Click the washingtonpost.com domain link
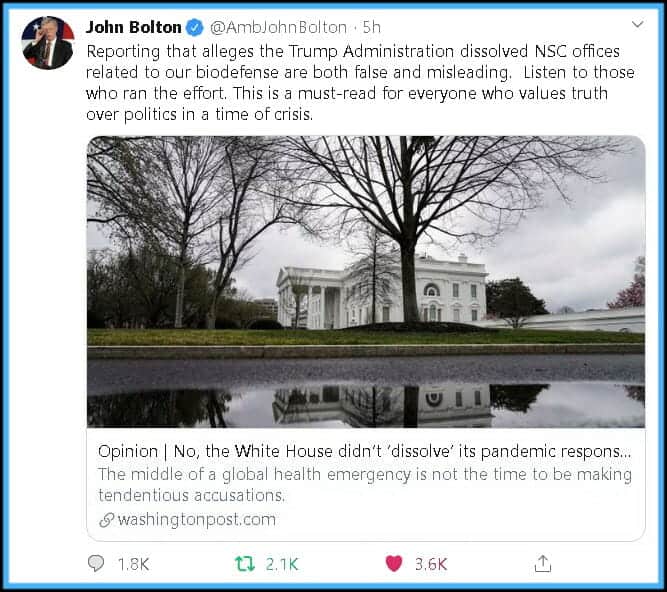The height and width of the screenshot is (592, 667). [197, 519]
